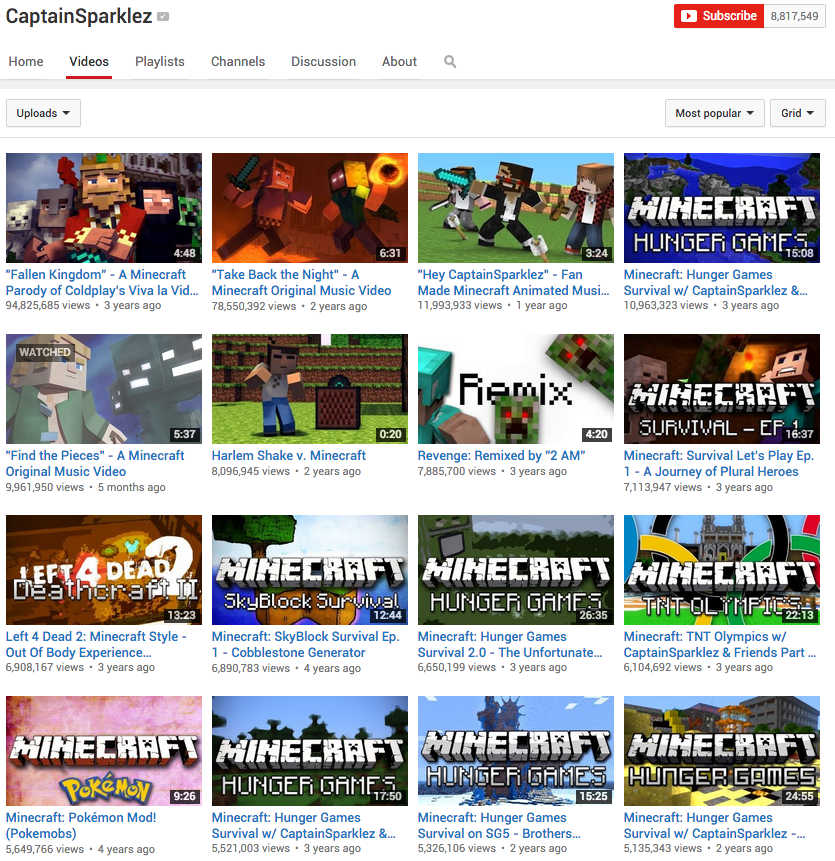This screenshot has width=835, height=861.
Task: Open the Discussion tab
Action: tap(323, 62)
